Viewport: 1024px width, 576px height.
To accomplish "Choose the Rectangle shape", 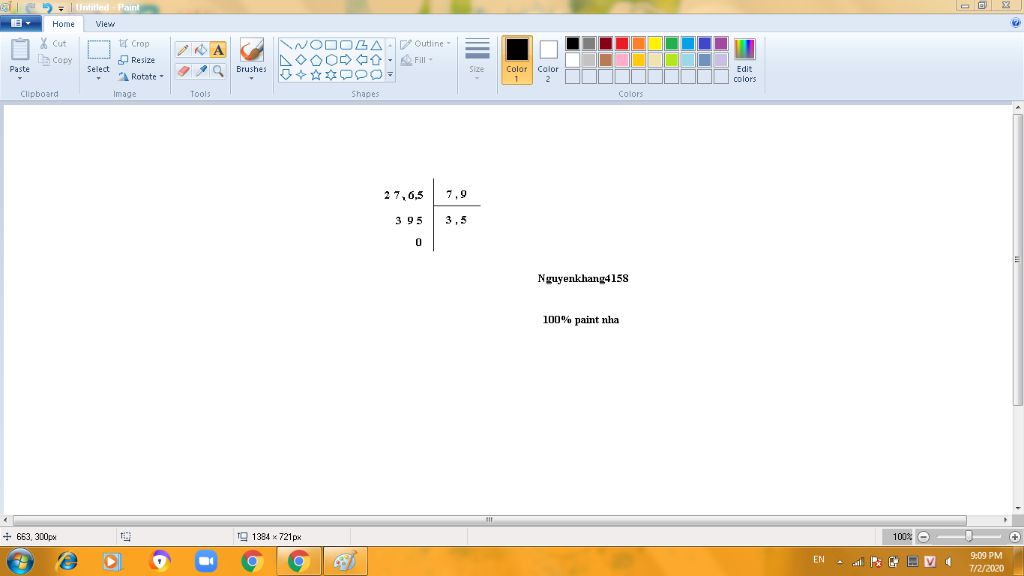I will (x=330, y=45).
